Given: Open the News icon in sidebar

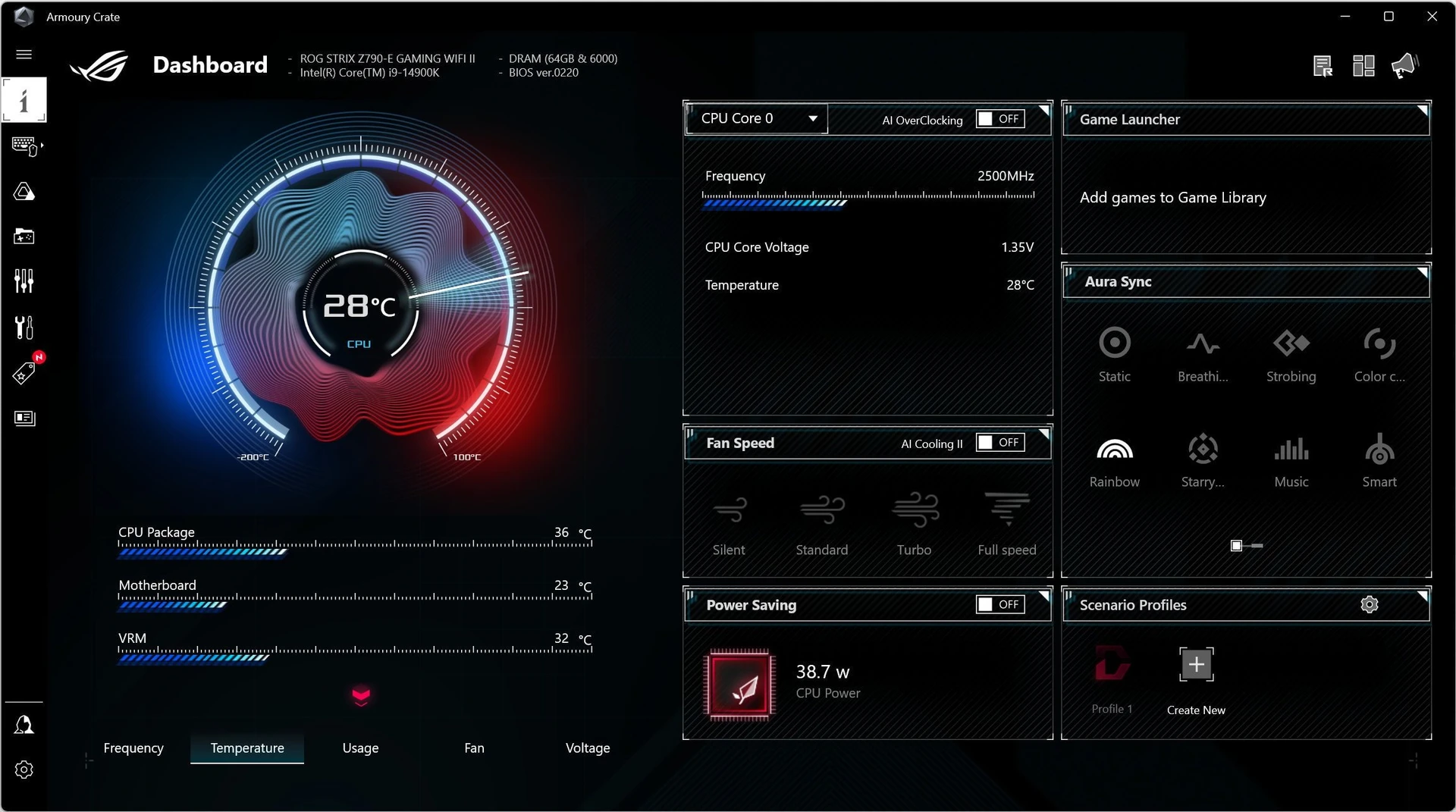Looking at the screenshot, I should (x=24, y=418).
